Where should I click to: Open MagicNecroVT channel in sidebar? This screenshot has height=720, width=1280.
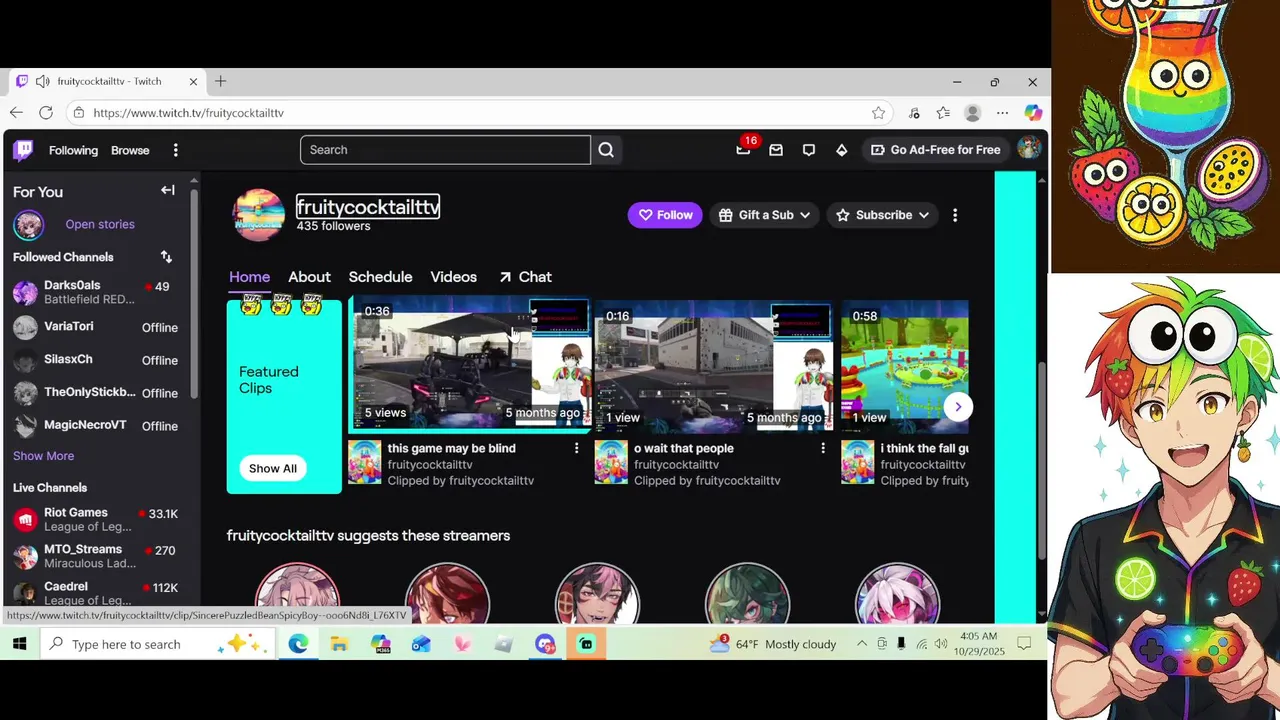97,426
